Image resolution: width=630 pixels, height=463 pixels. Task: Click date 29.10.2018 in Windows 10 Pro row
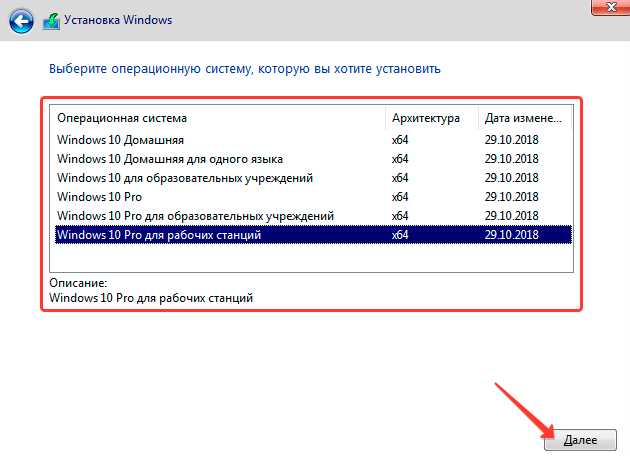click(x=511, y=197)
